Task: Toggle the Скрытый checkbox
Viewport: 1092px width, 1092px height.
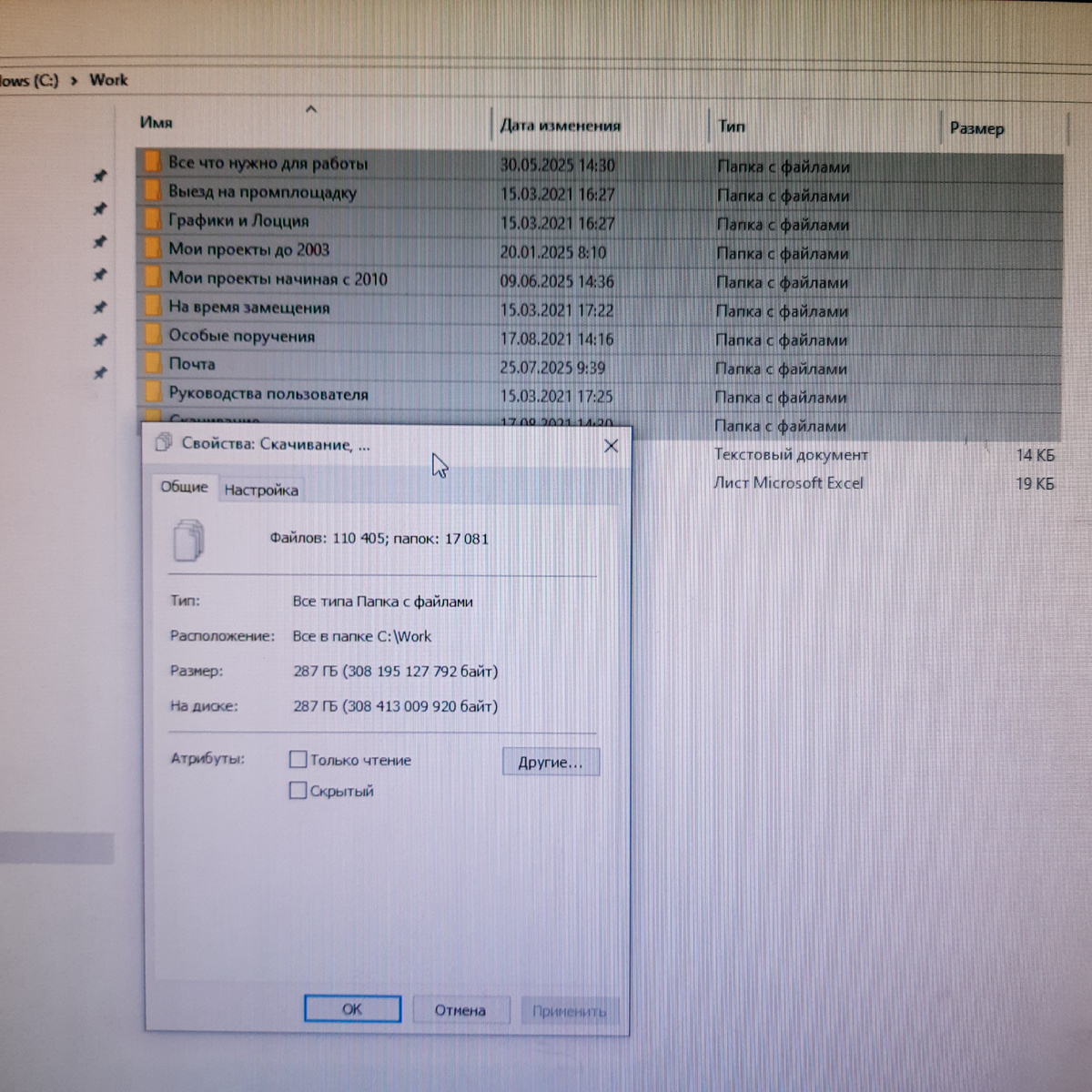Action: pos(298,790)
